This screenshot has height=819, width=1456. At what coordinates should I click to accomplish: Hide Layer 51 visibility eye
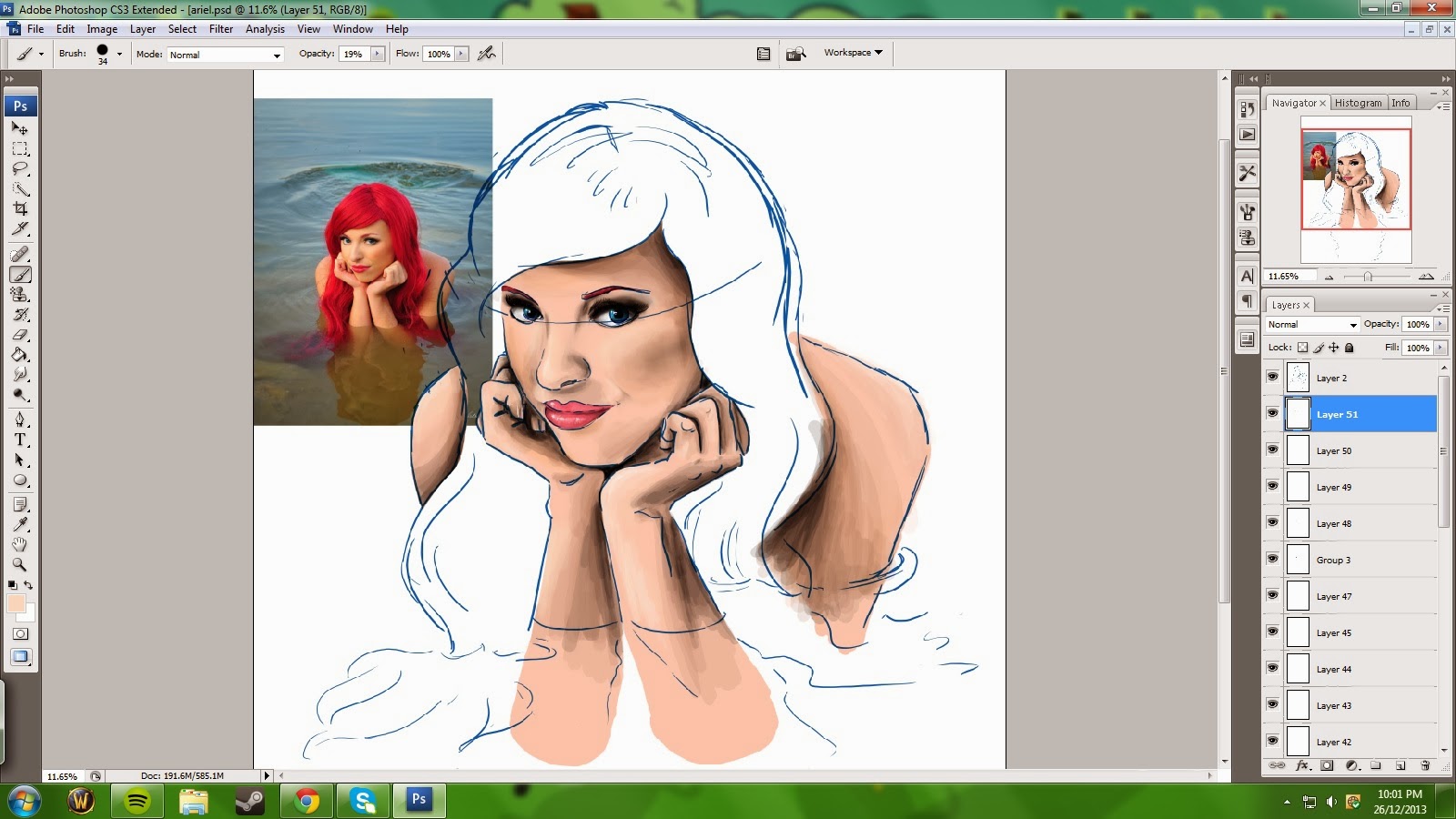pyautogui.click(x=1272, y=413)
